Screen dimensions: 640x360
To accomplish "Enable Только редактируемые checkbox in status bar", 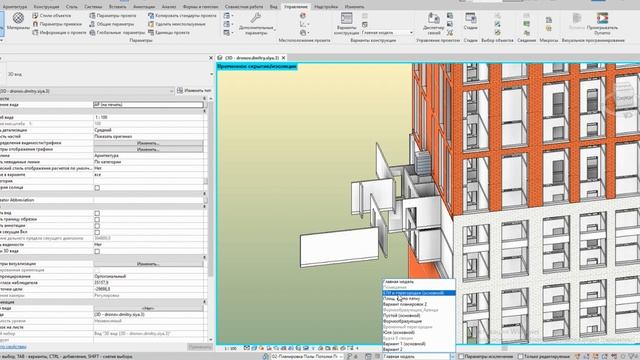I will [x=520, y=356].
